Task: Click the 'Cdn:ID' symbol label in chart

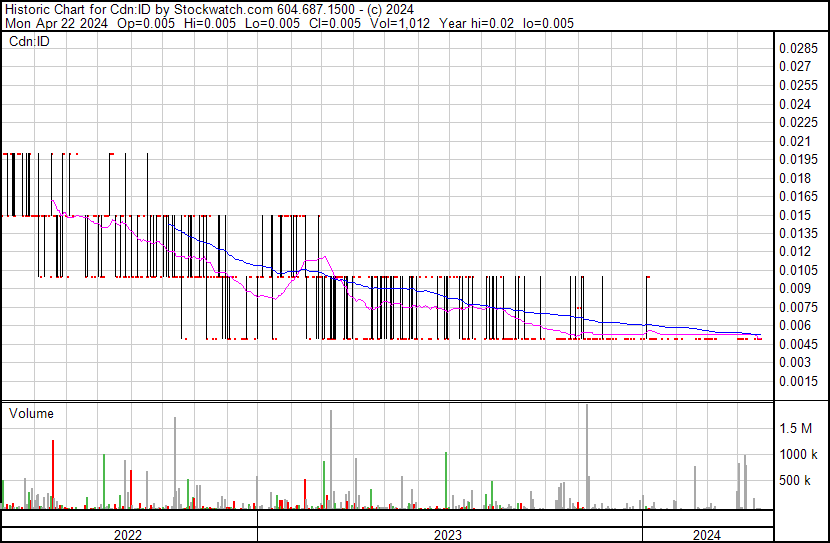Action: [29, 41]
